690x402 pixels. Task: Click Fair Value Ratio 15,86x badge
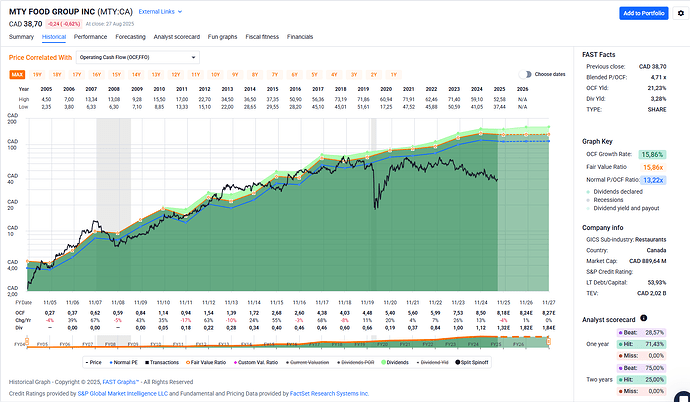point(653,167)
